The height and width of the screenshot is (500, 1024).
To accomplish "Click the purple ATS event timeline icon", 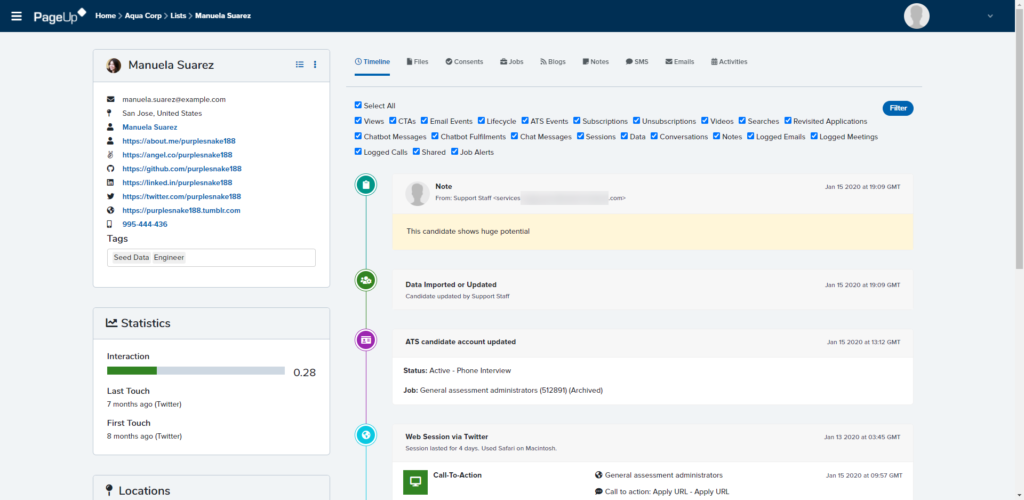I will click(x=366, y=340).
